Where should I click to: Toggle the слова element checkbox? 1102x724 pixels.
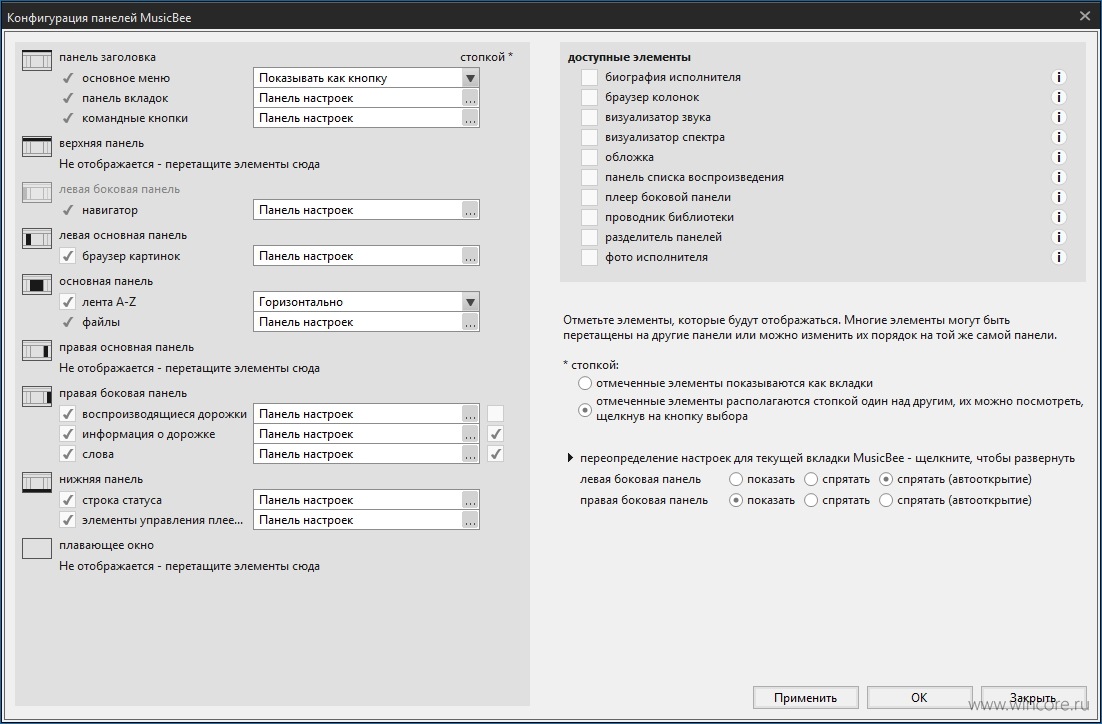67,454
